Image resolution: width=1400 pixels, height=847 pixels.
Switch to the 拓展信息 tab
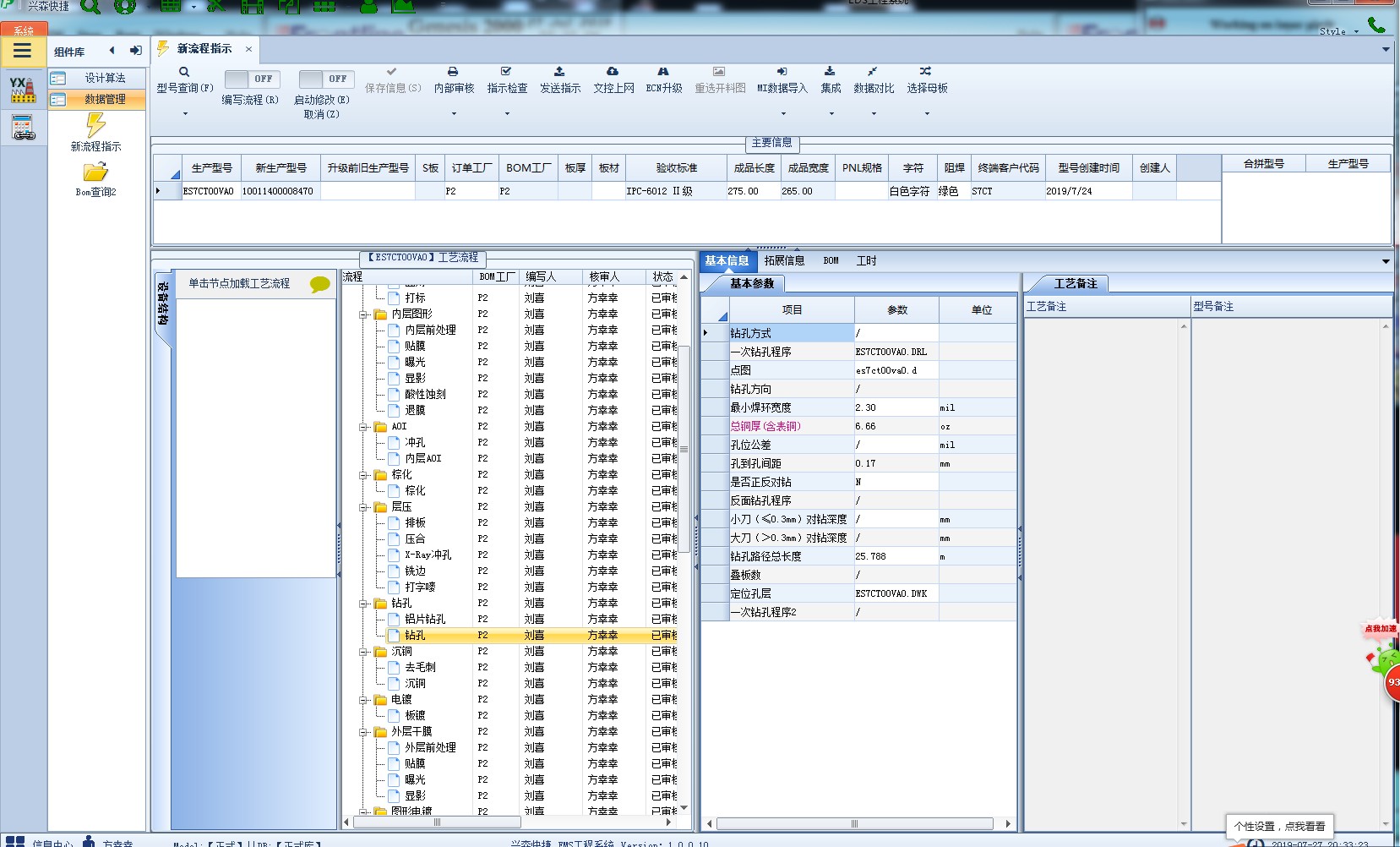784,261
